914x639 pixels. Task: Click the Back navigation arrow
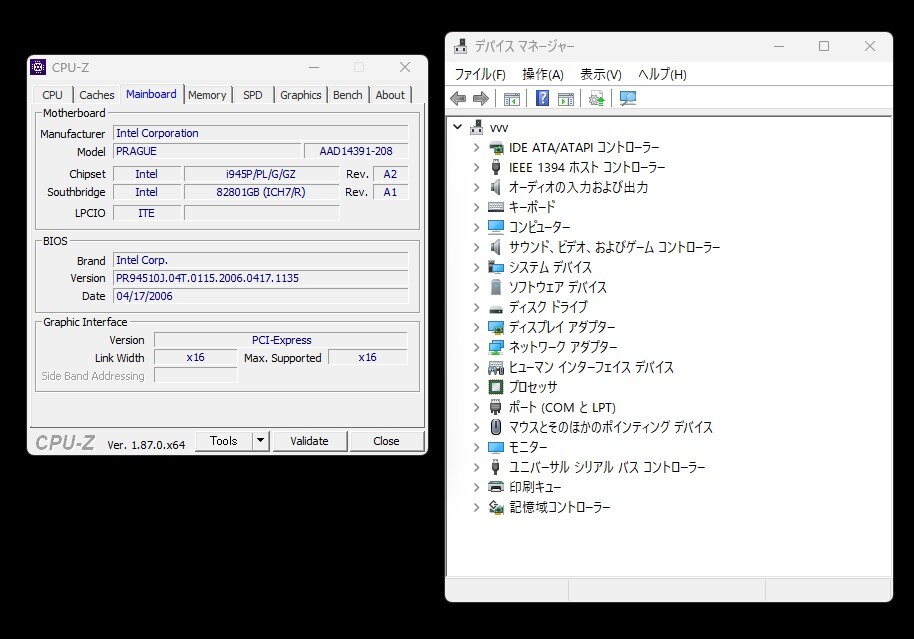click(x=458, y=97)
